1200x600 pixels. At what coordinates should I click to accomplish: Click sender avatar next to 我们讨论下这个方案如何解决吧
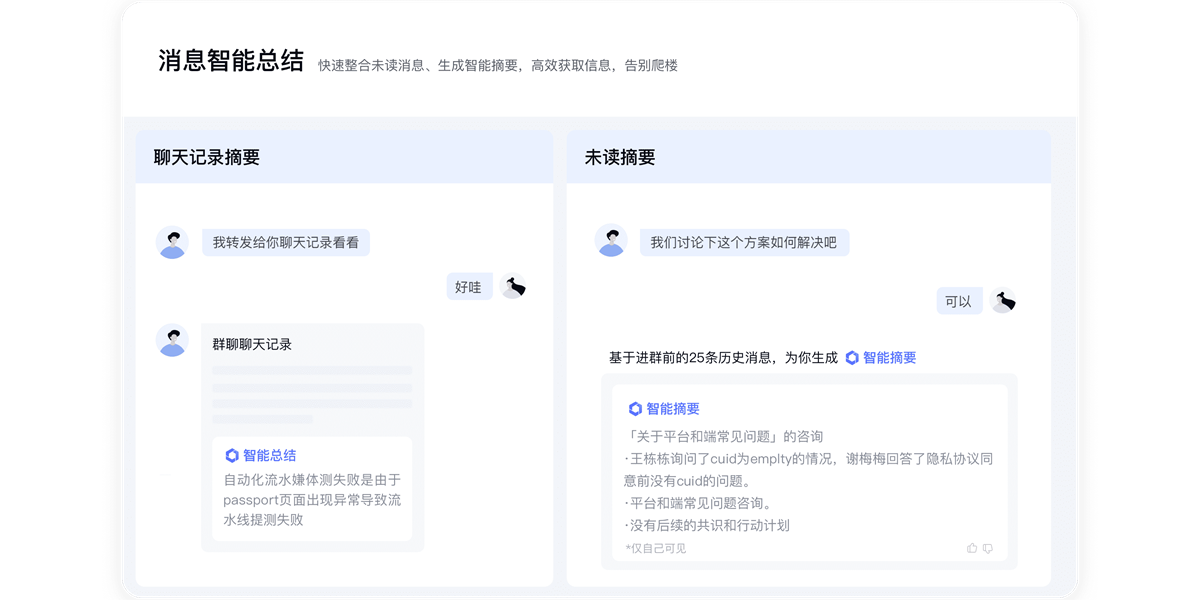pos(611,240)
